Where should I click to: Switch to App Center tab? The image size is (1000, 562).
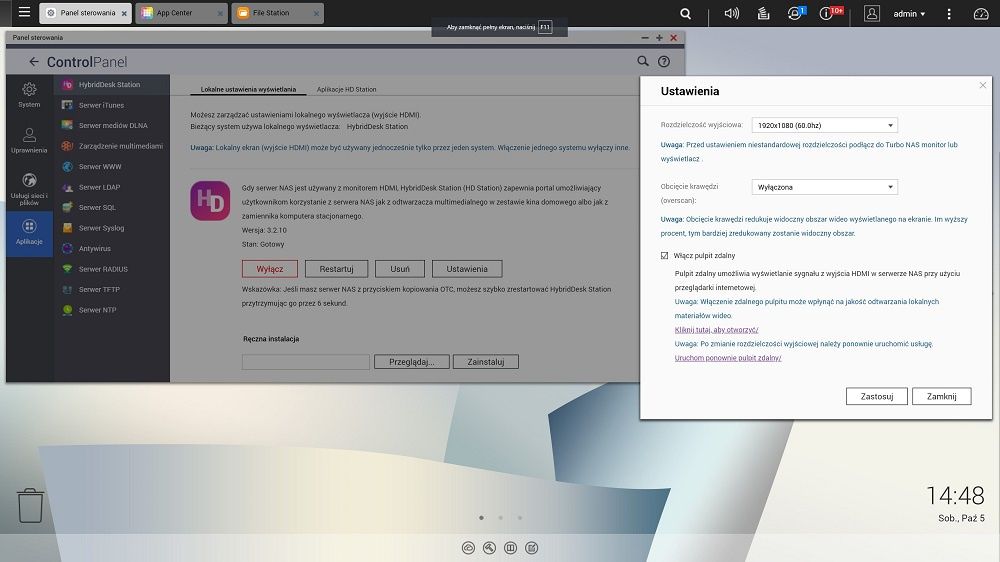181,13
